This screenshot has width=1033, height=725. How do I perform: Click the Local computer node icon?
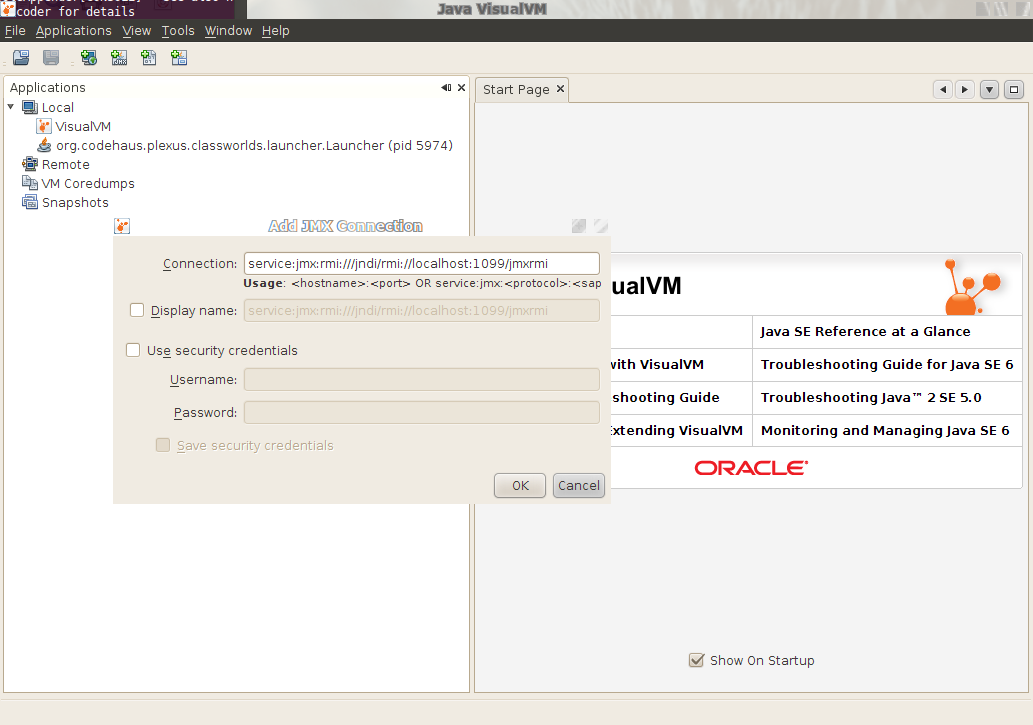coord(30,107)
